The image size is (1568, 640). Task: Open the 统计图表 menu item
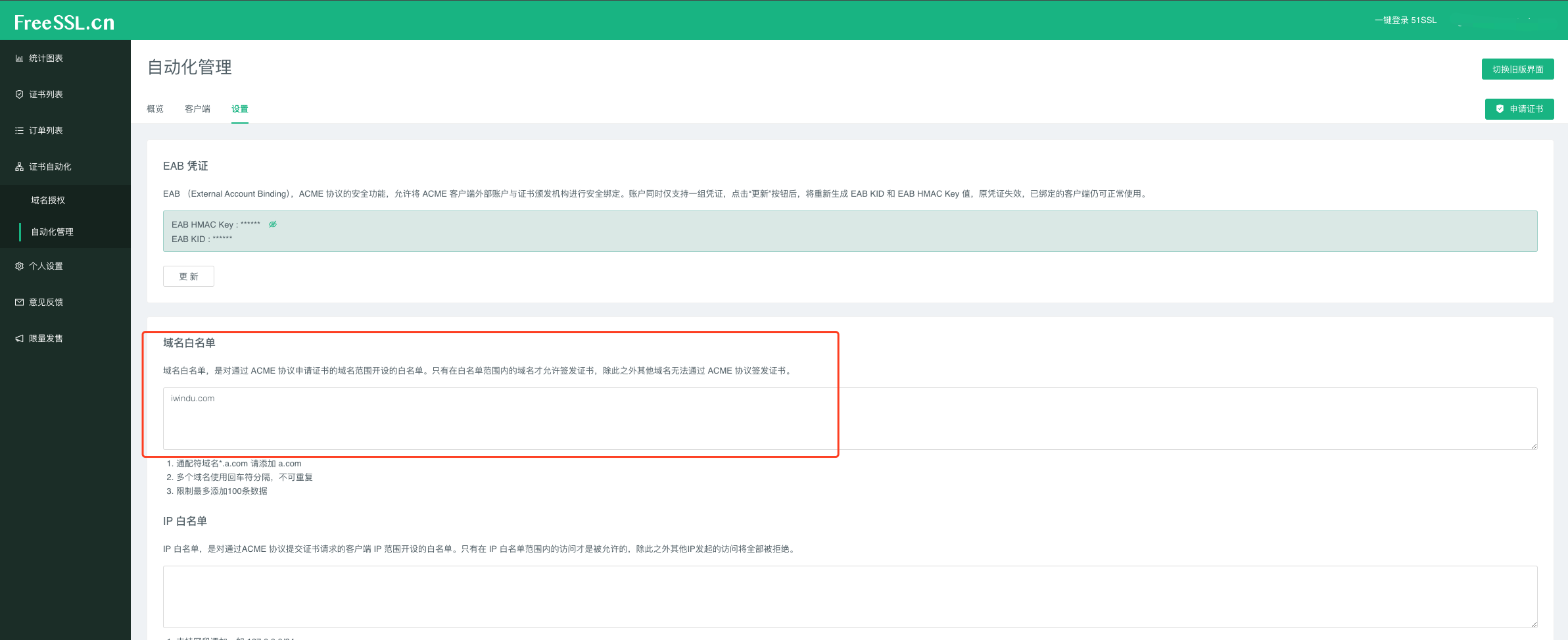click(65, 59)
